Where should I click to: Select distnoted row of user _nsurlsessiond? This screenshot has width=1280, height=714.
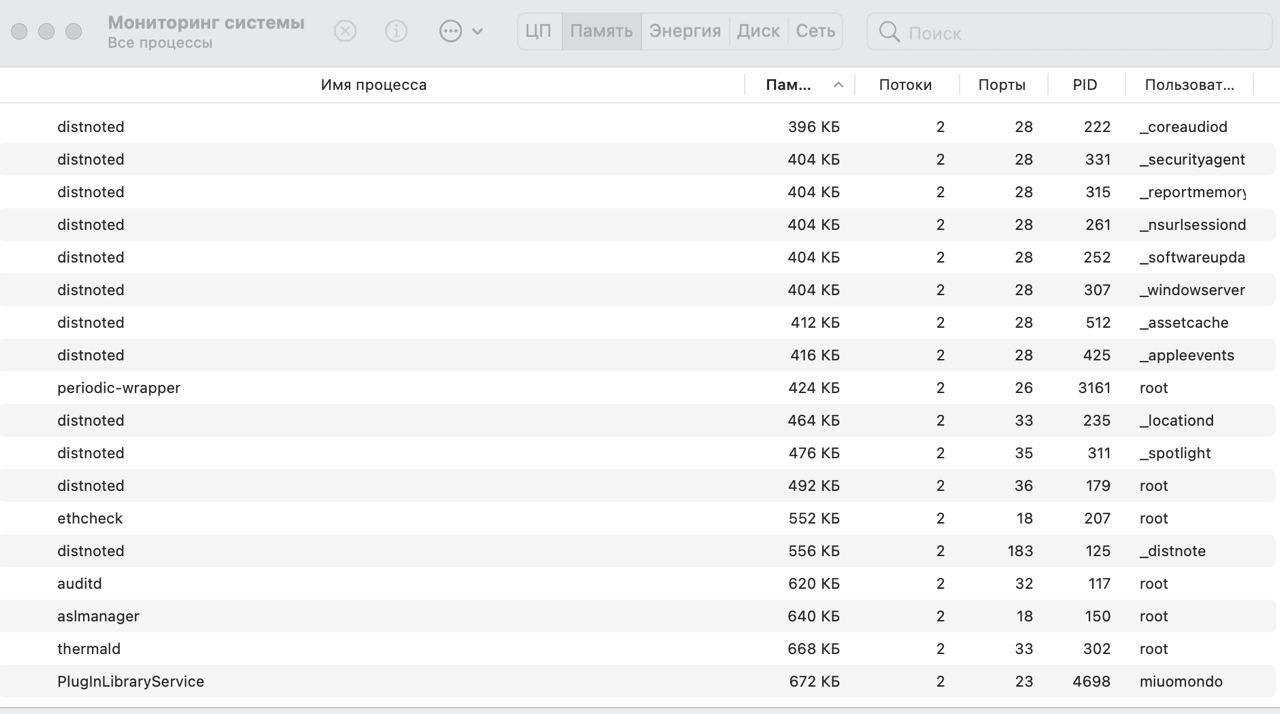point(638,225)
